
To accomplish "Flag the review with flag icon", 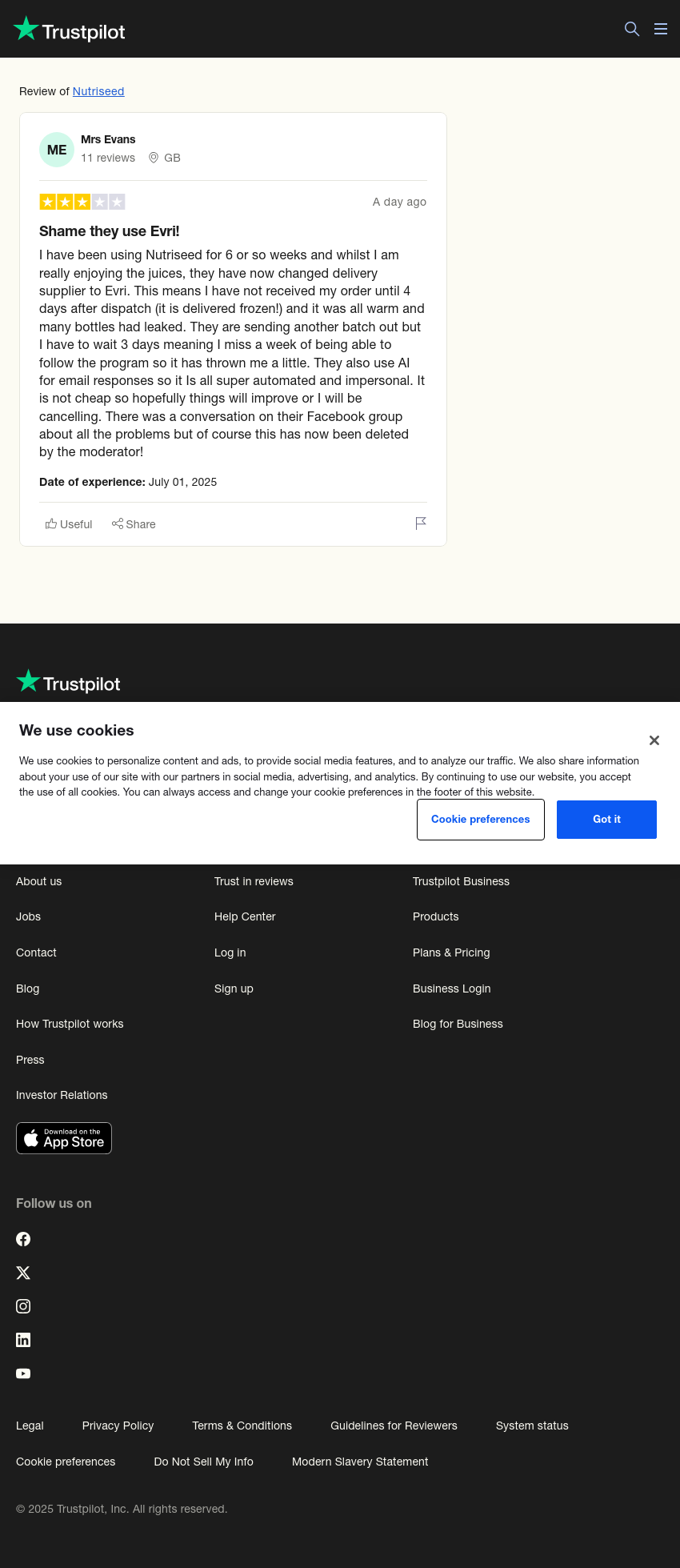I will pyautogui.click(x=421, y=523).
